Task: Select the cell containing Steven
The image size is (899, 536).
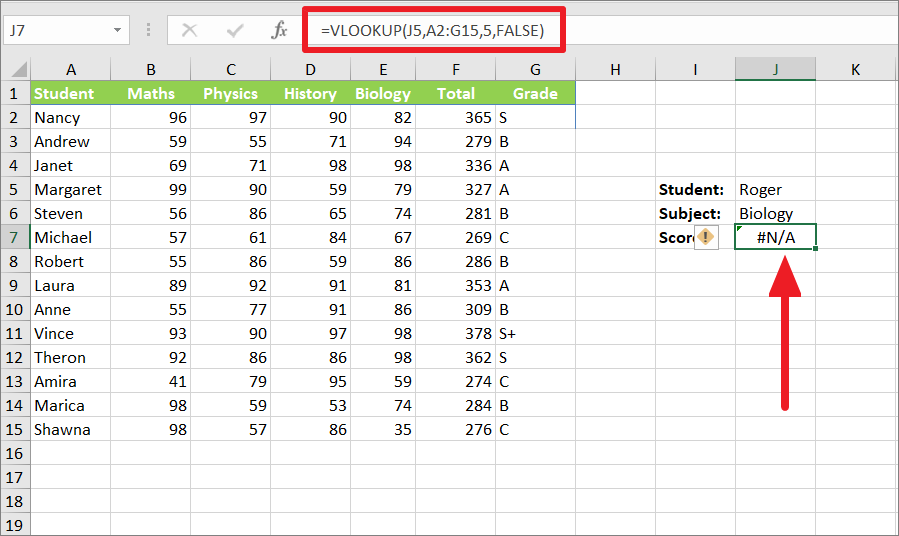Action: click(71, 214)
